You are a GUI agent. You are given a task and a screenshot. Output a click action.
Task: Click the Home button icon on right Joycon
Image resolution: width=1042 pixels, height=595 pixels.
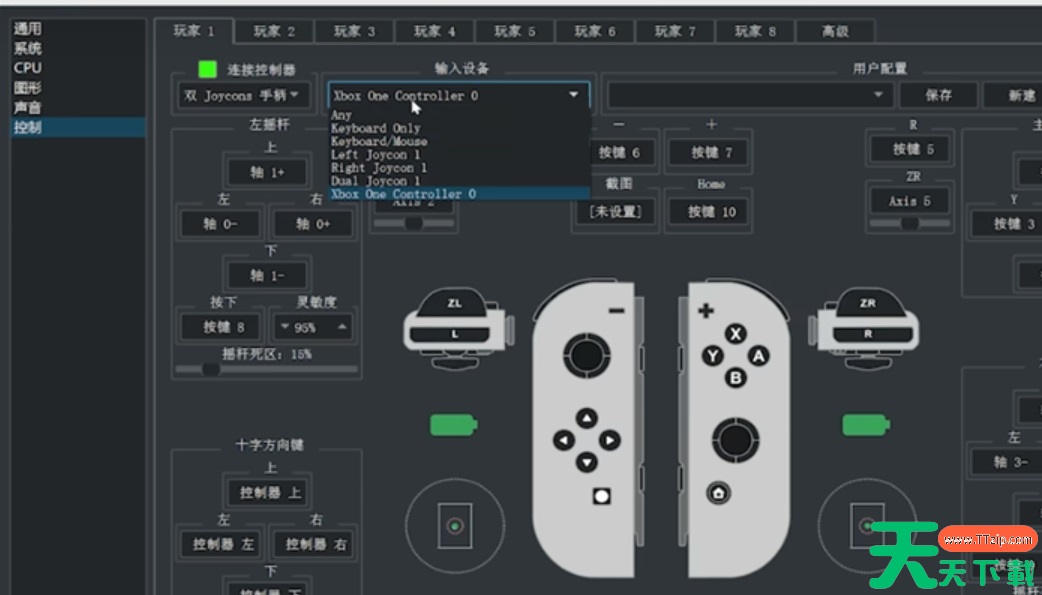click(717, 492)
